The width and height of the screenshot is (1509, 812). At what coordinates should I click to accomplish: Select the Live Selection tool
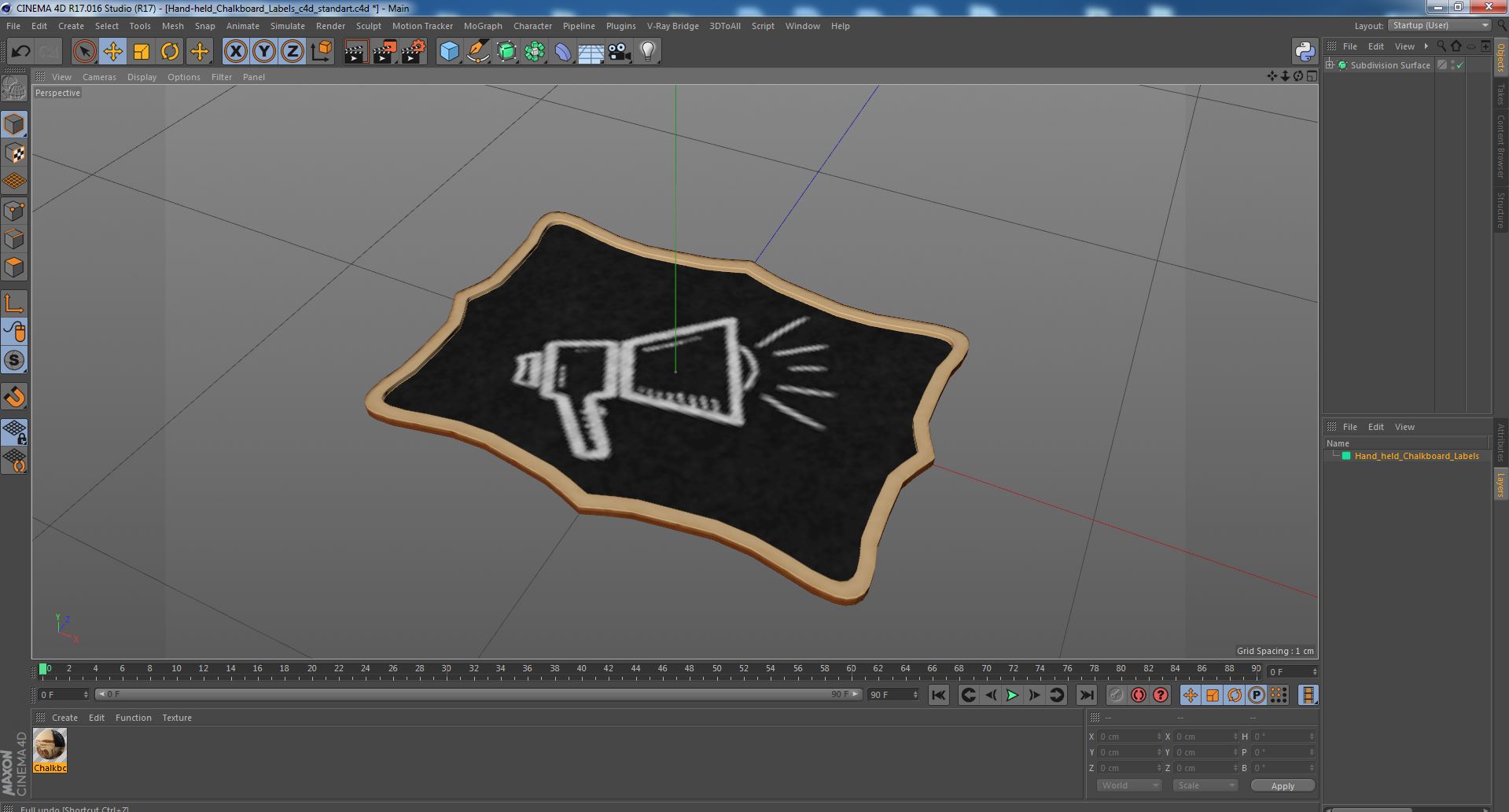pyautogui.click(x=84, y=52)
